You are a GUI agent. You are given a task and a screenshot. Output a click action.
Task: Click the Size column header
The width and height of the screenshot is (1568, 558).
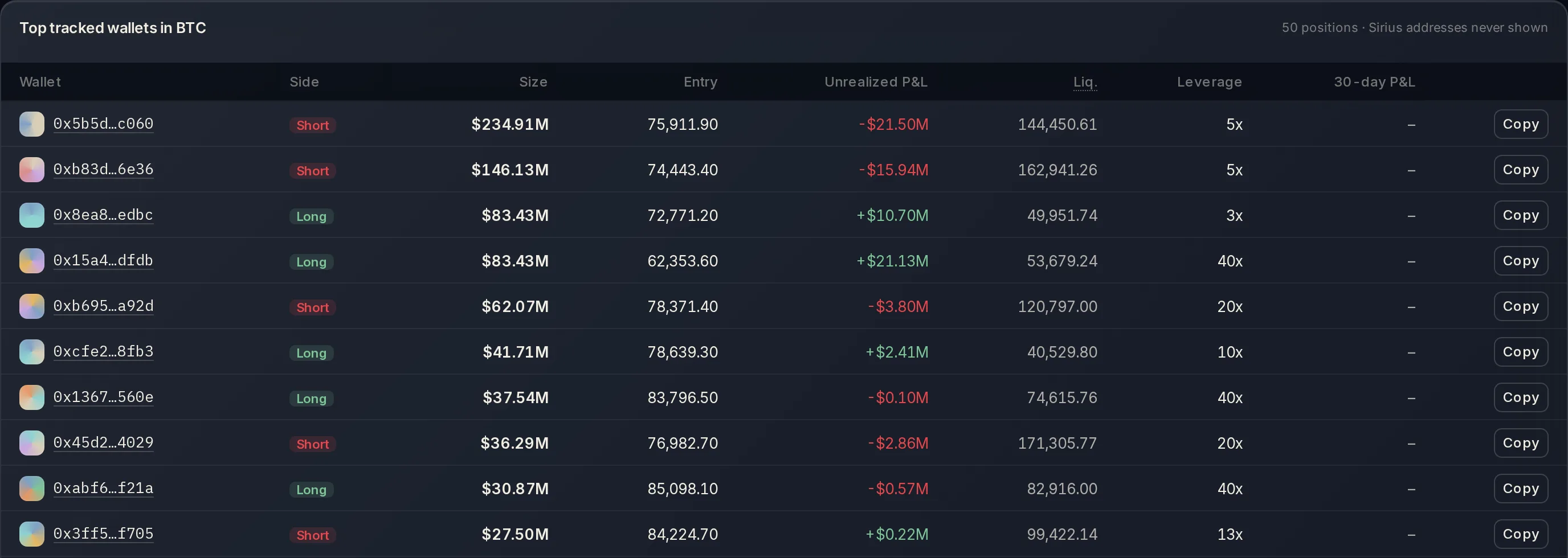[533, 82]
